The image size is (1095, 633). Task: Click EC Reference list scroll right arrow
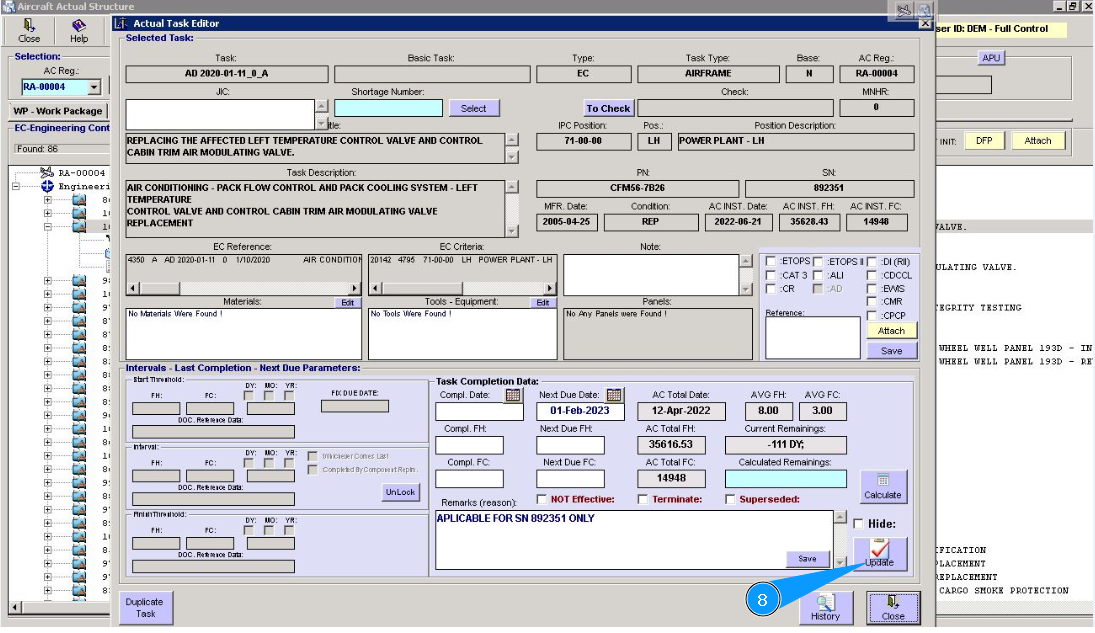pyautogui.click(x=355, y=288)
